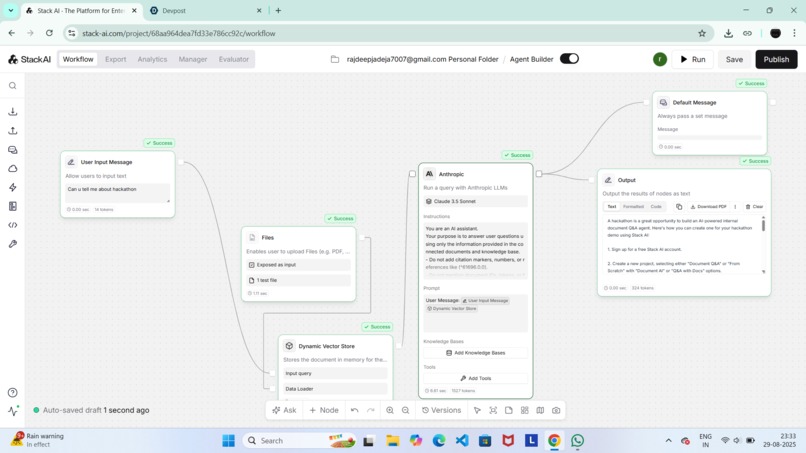
Task: Open the search icon in left sidebar
Action: pyautogui.click(x=13, y=86)
